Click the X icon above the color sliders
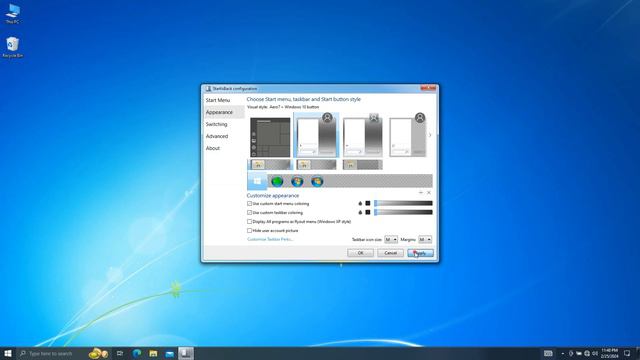The image size is (640, 360). [429, 192]
